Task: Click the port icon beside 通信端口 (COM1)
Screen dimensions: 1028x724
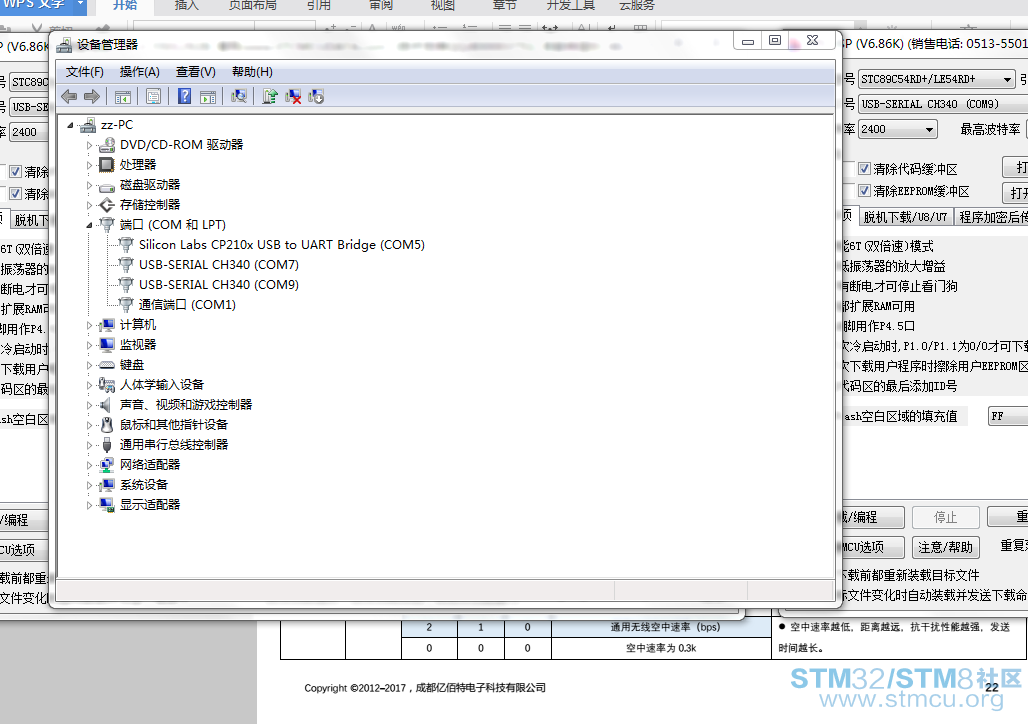Action: tap(126, 305)
